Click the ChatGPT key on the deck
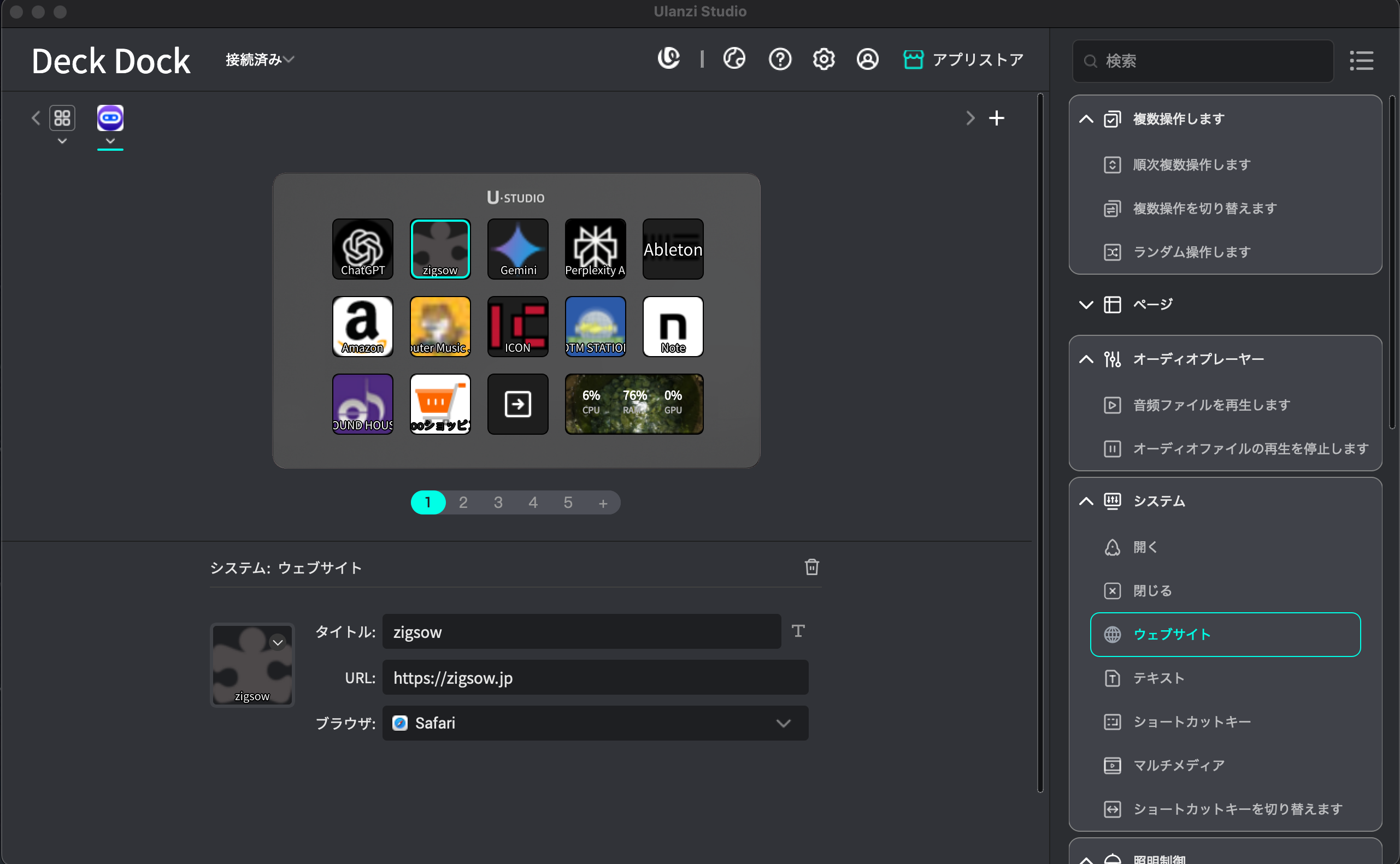 (x=362, y=249)
